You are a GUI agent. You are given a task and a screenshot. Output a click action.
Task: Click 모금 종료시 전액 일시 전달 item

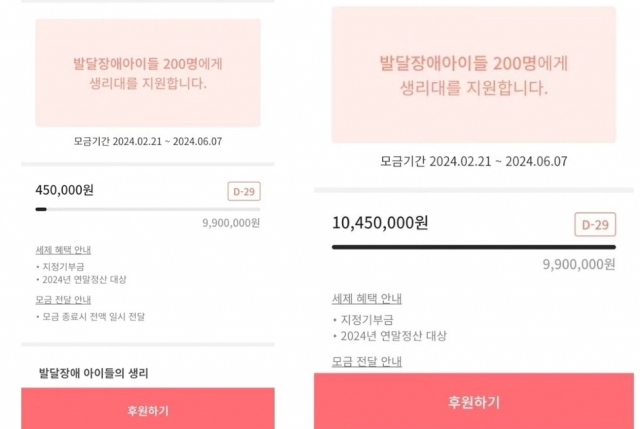tap(93, 317)
